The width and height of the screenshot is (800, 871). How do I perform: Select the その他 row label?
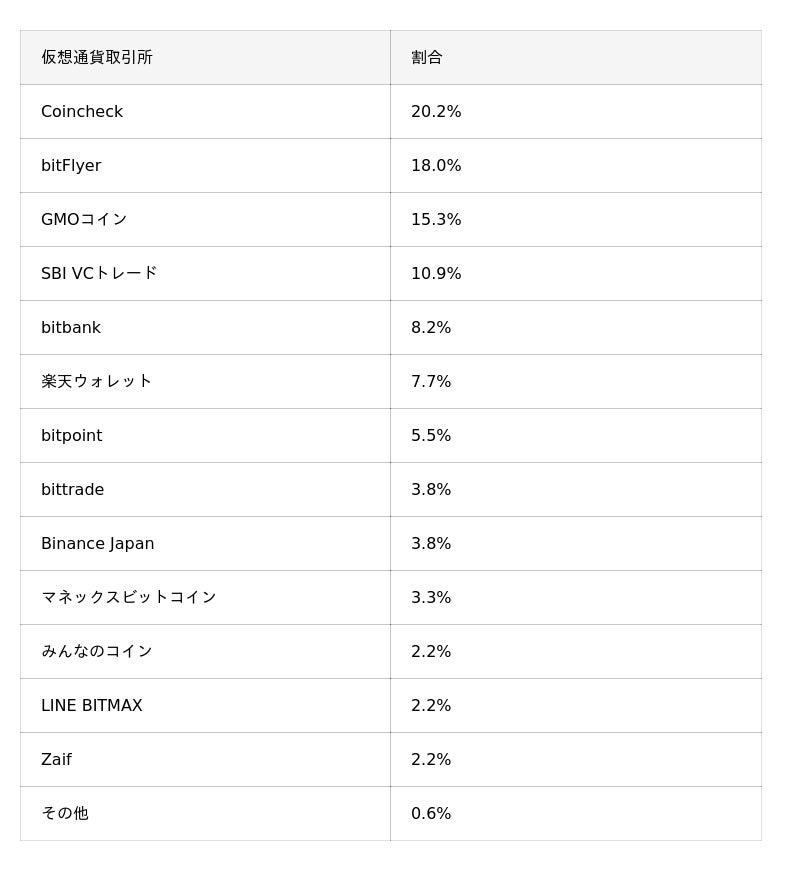[x=64, y=813]
